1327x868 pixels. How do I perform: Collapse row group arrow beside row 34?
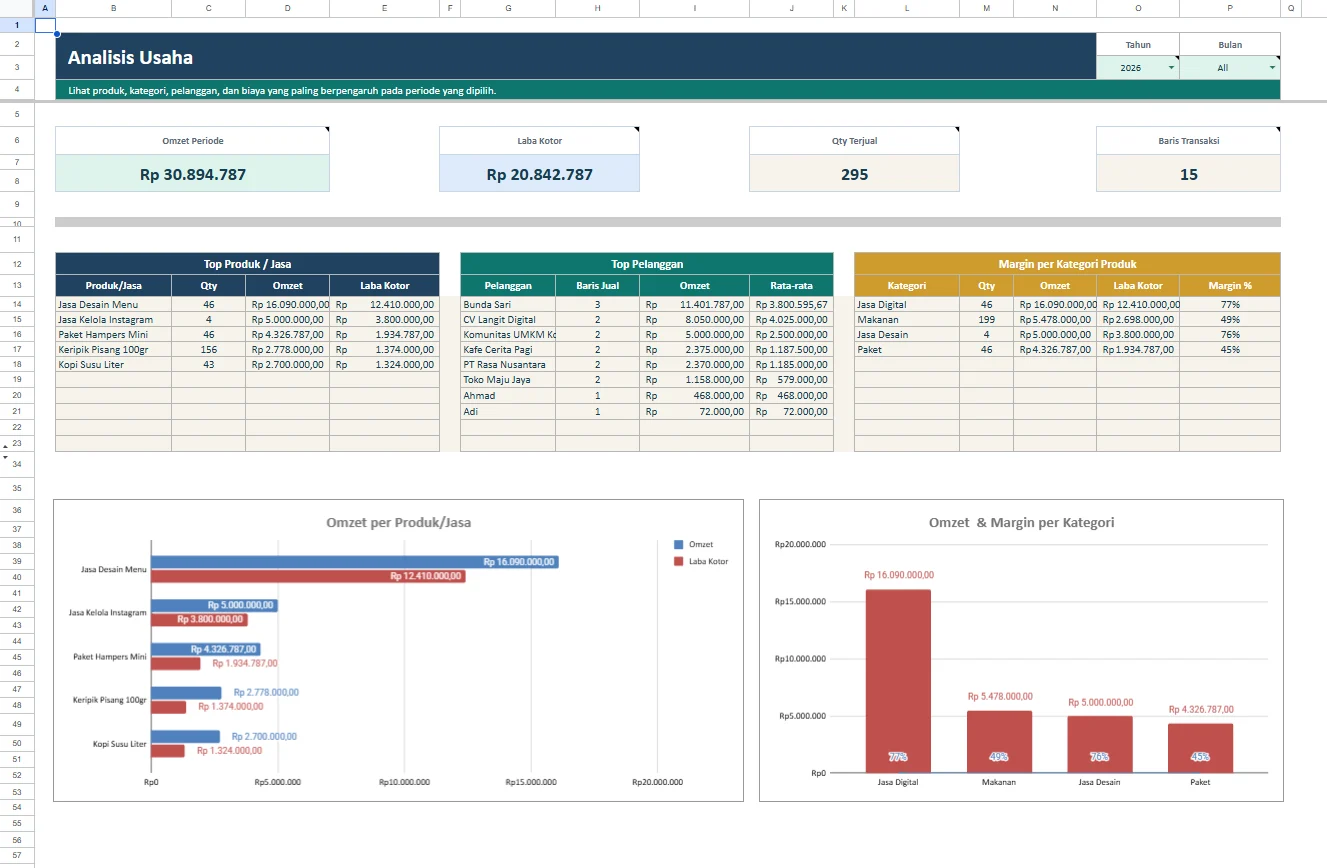point(5,456)
